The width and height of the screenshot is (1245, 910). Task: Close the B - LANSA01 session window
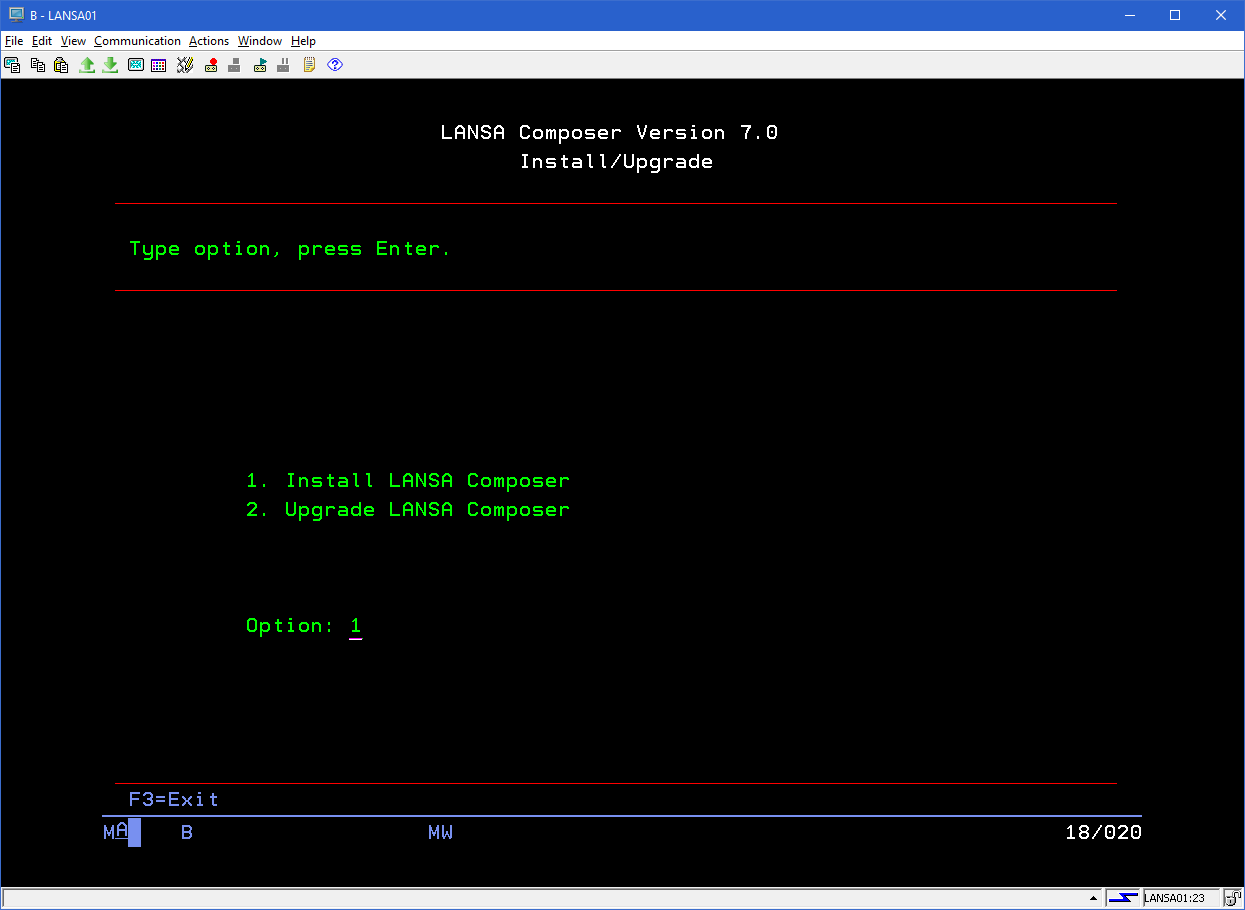(1221, 15)
